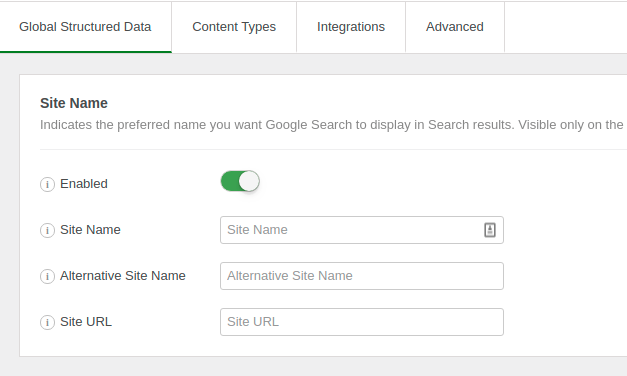Toggle the Enabled switch off
This screenshot has width=627, height=376.
(x=240, y=181)
